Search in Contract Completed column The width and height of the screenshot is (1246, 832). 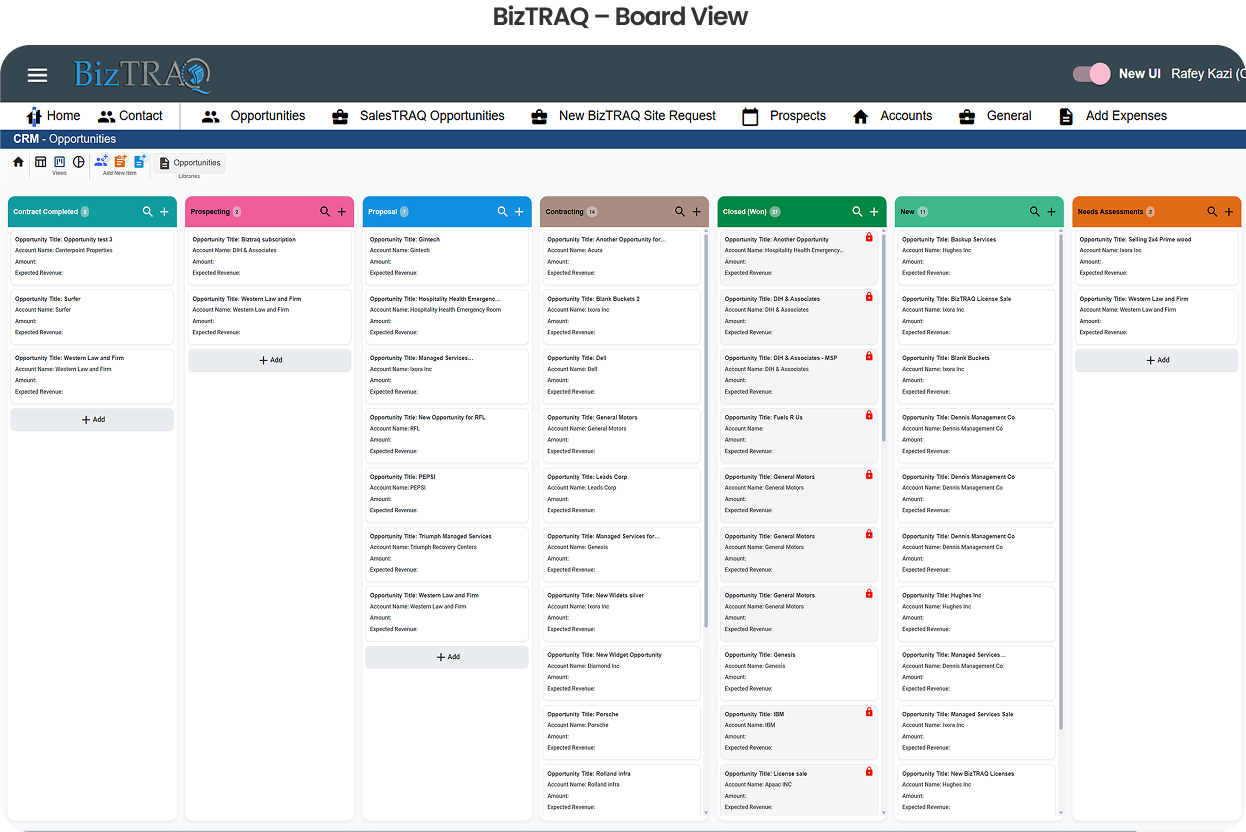pos(148,212)
